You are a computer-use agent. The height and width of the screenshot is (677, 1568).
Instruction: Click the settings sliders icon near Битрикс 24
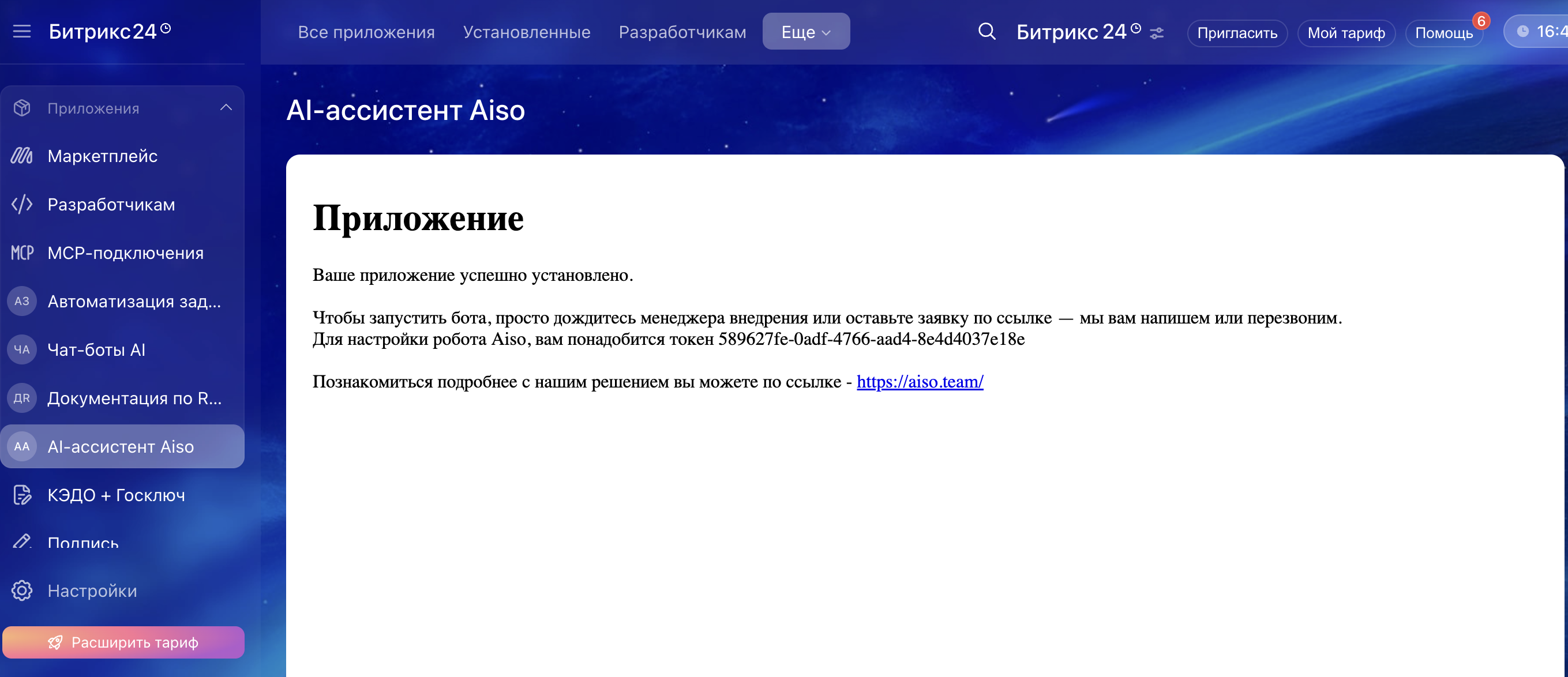click(x=1157, y=33)
